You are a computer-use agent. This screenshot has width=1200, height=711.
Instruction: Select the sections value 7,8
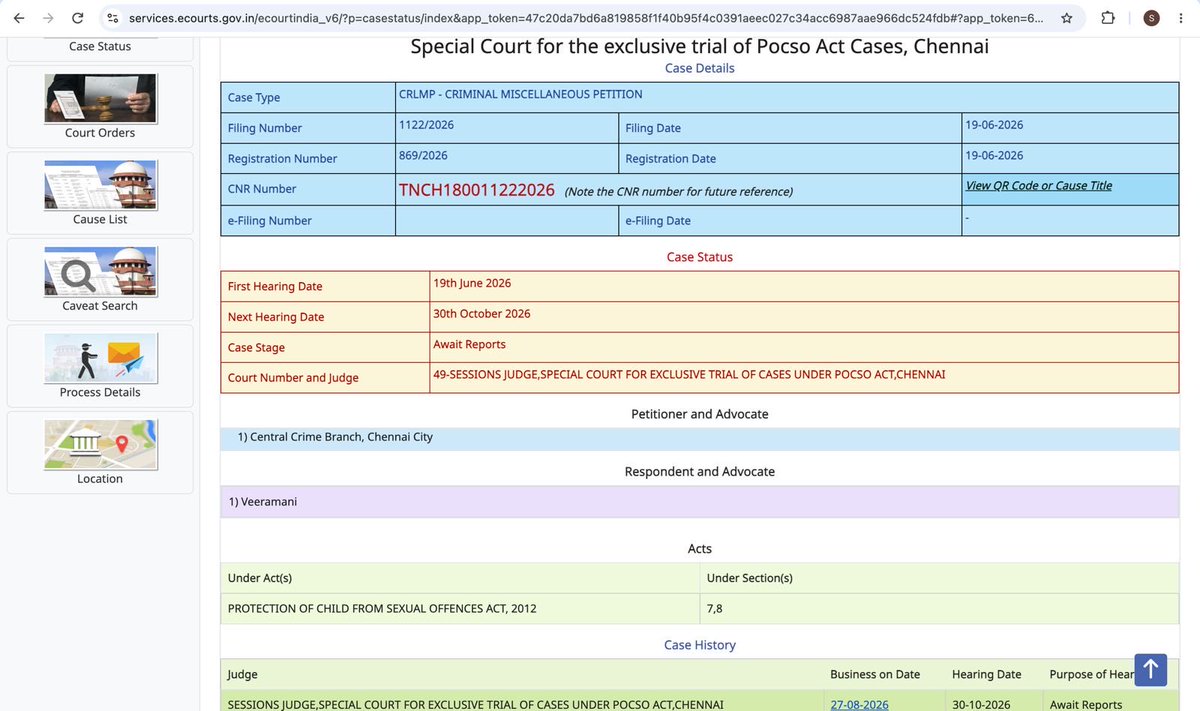(714, 608)
